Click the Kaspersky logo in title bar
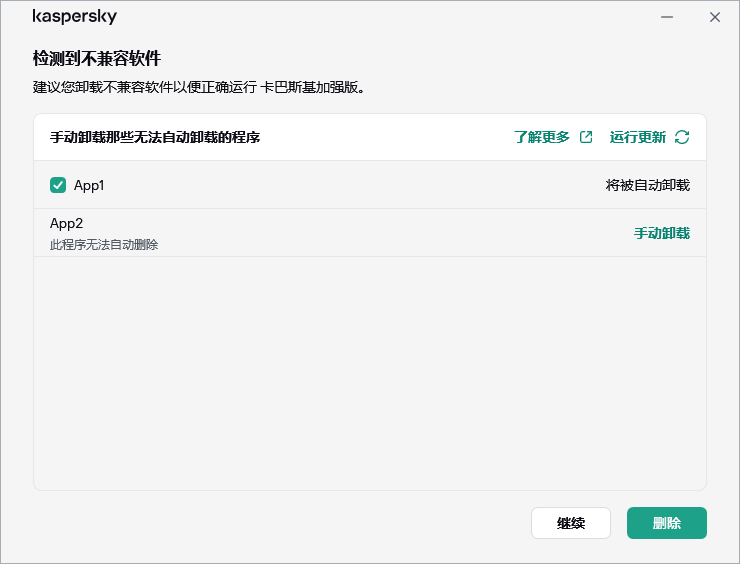 coord(74,17)
